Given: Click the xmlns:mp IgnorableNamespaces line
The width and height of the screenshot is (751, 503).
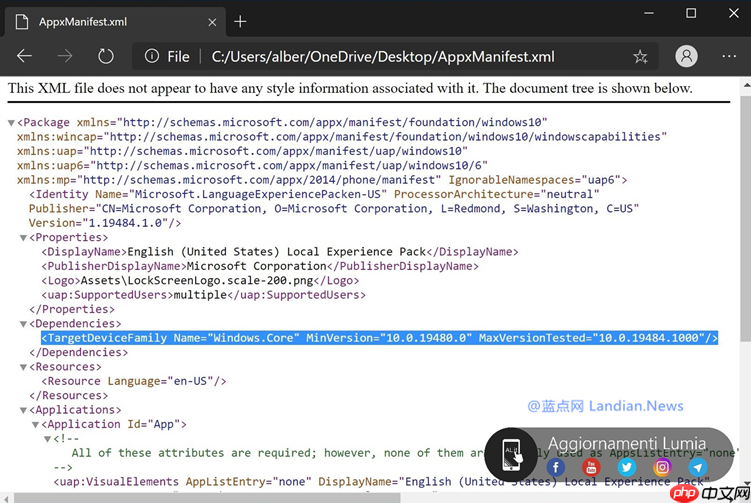Looking at the screenshot, I should (322, 180).
